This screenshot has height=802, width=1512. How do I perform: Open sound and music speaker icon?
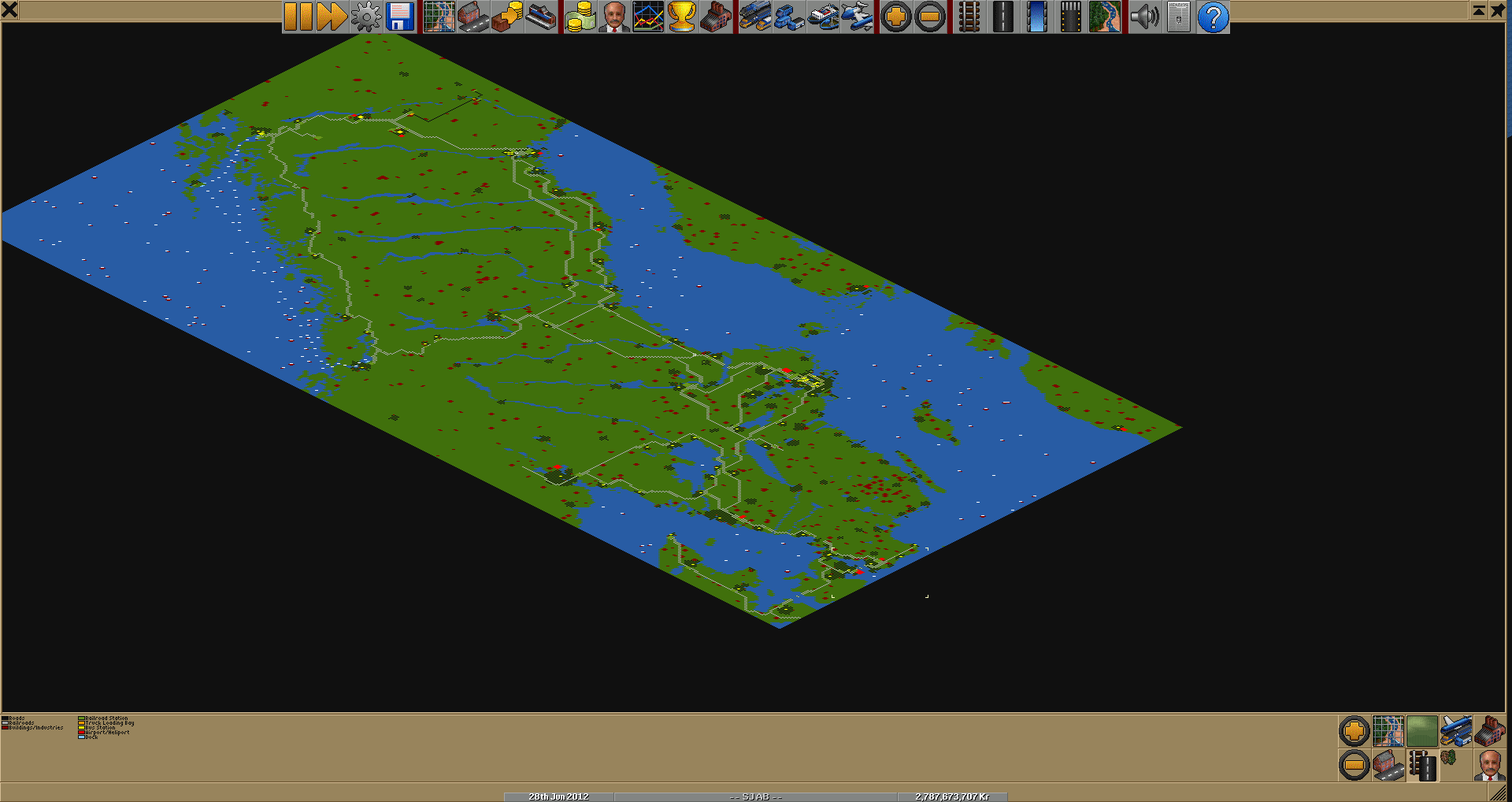1144,17
